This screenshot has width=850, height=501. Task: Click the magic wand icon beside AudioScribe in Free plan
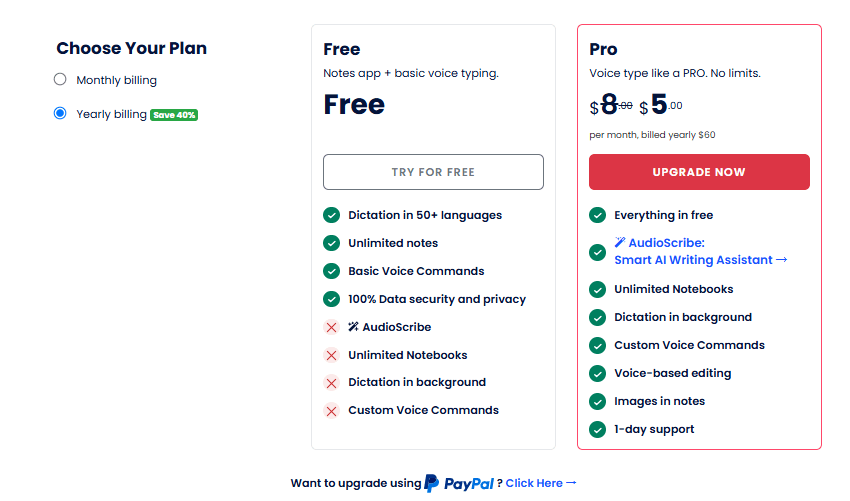click(353, 327)
